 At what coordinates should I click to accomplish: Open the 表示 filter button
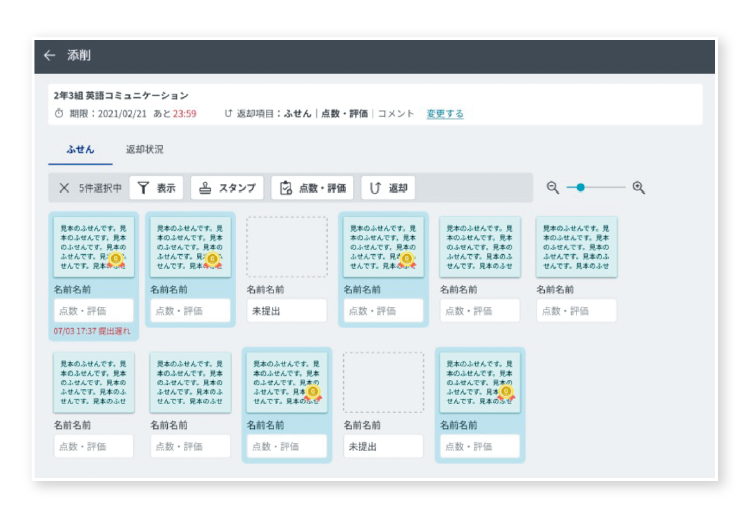pyautogui.click(x=156, y=188)
